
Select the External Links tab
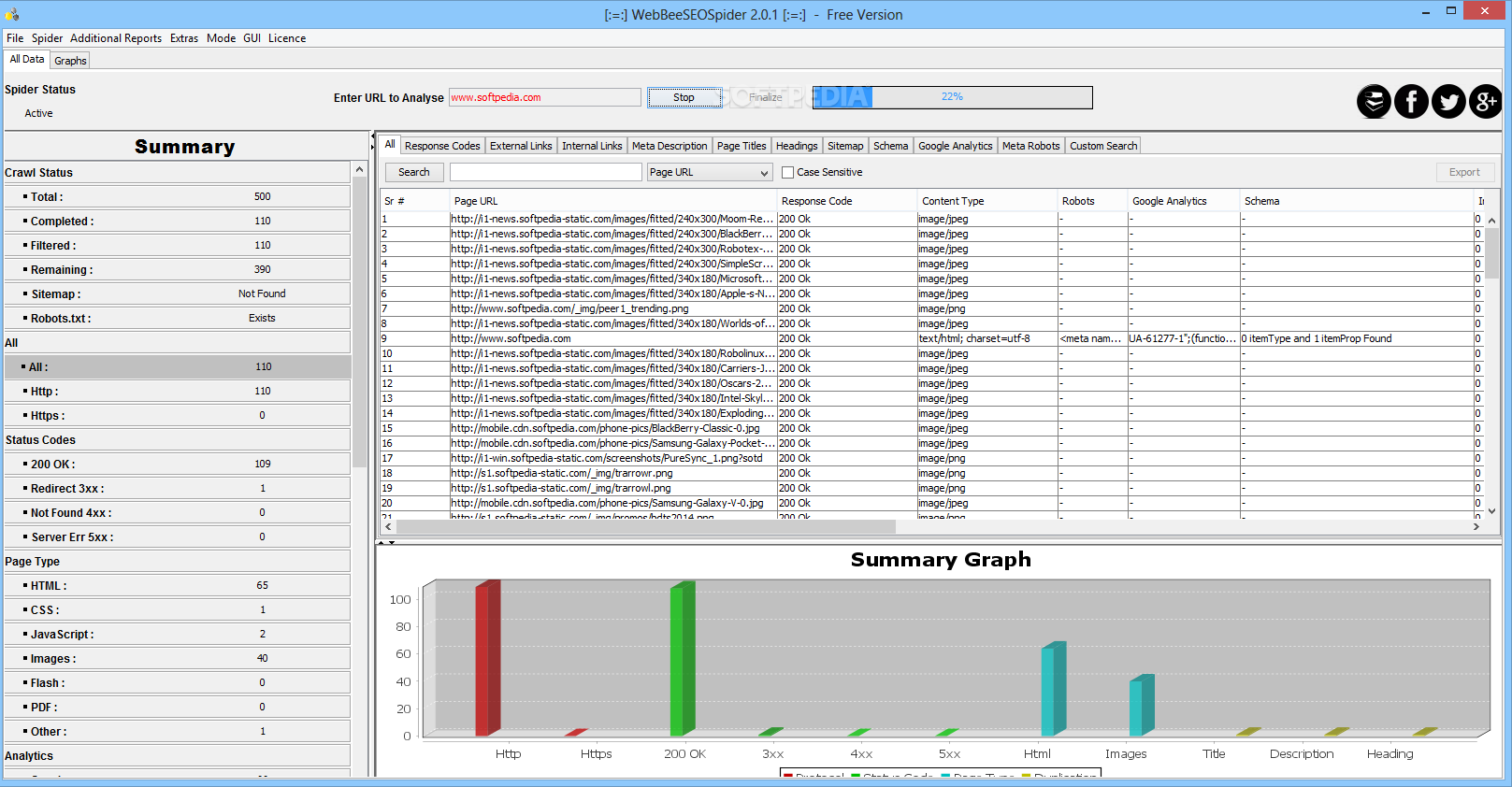[521, 146]
